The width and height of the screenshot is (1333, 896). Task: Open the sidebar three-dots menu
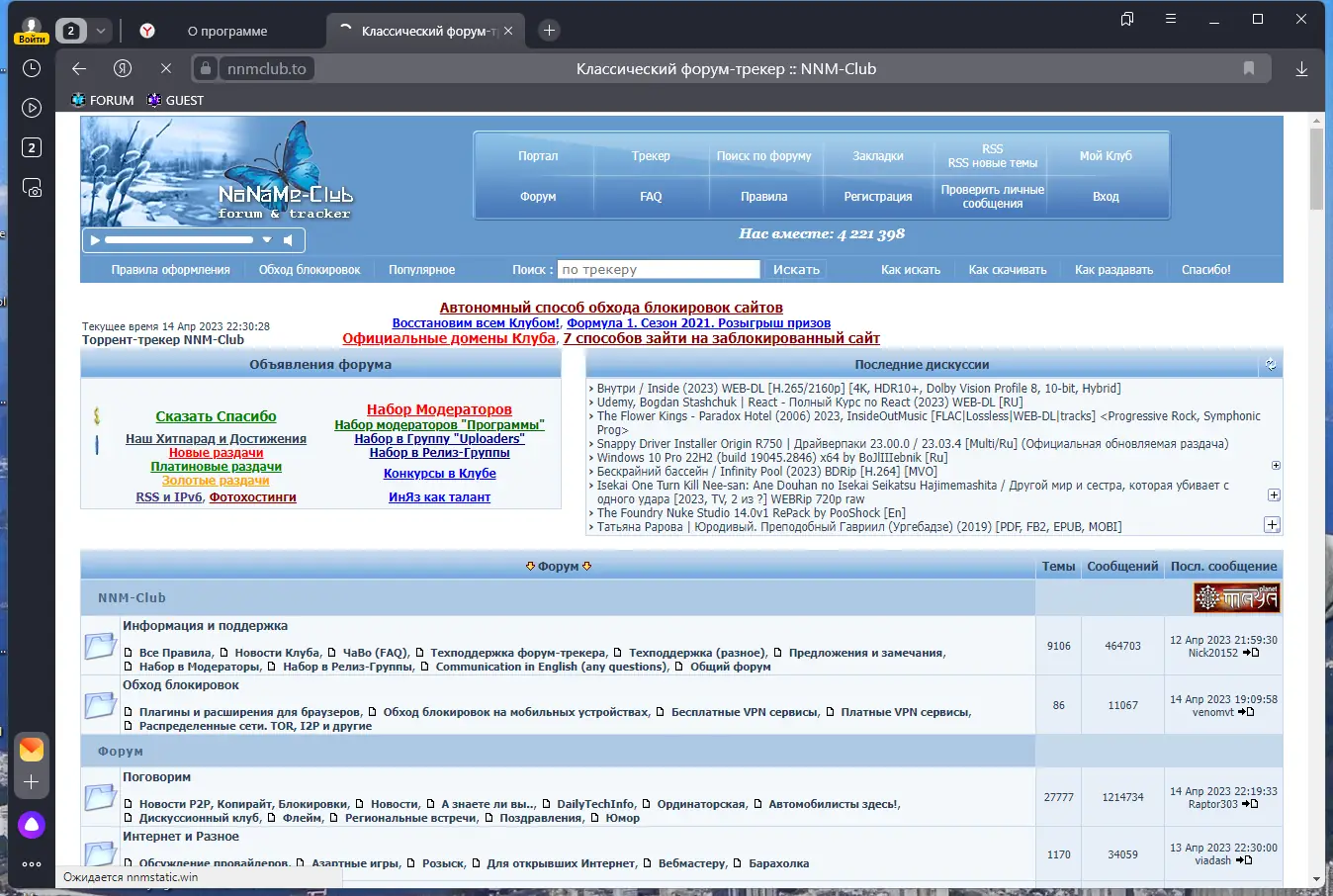point(32,864)
